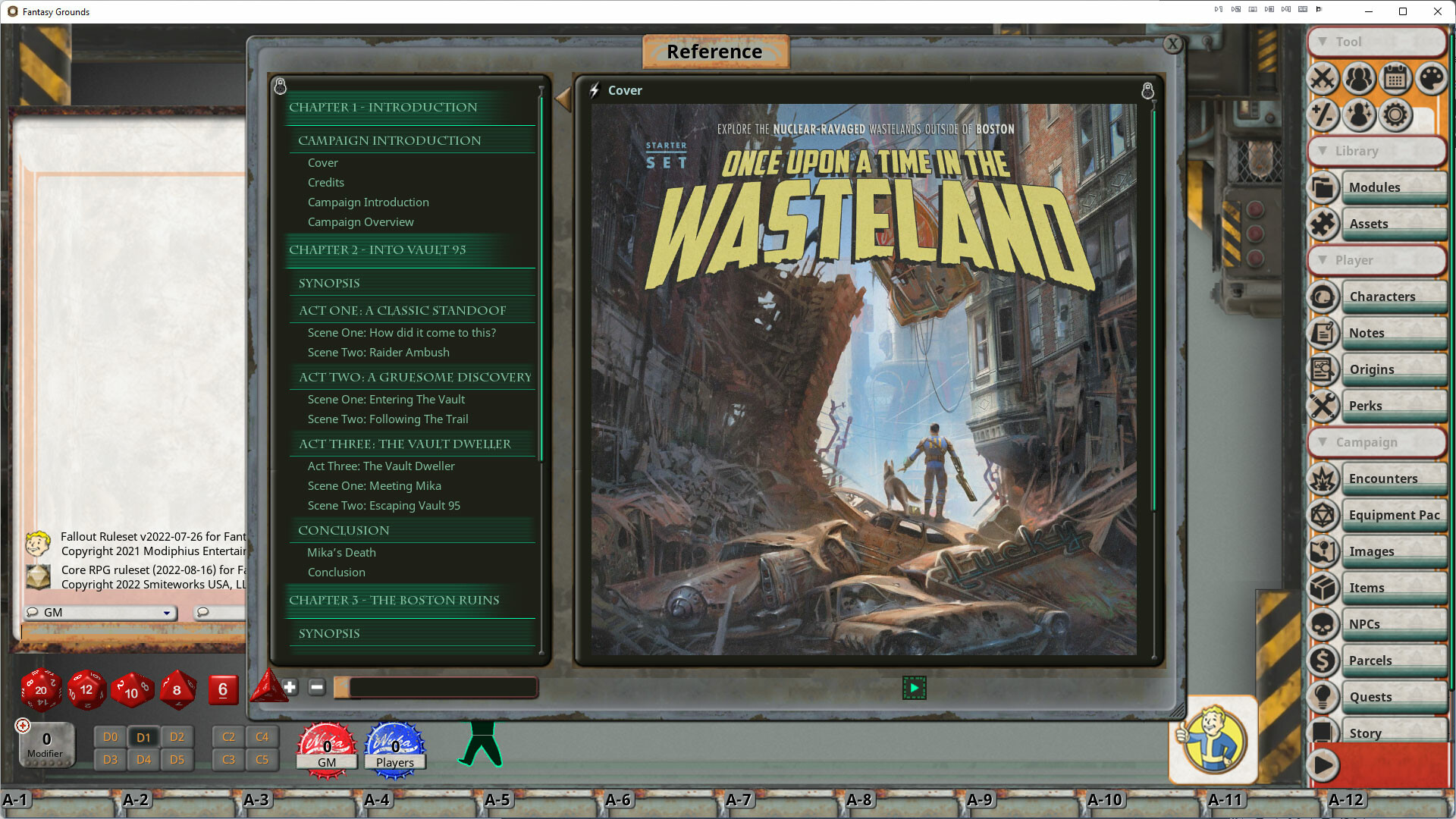Click the NPCs skull sidebar icon
Image resolution: width=1456 pixels, height=819 pixels.
click(1323, 623)
